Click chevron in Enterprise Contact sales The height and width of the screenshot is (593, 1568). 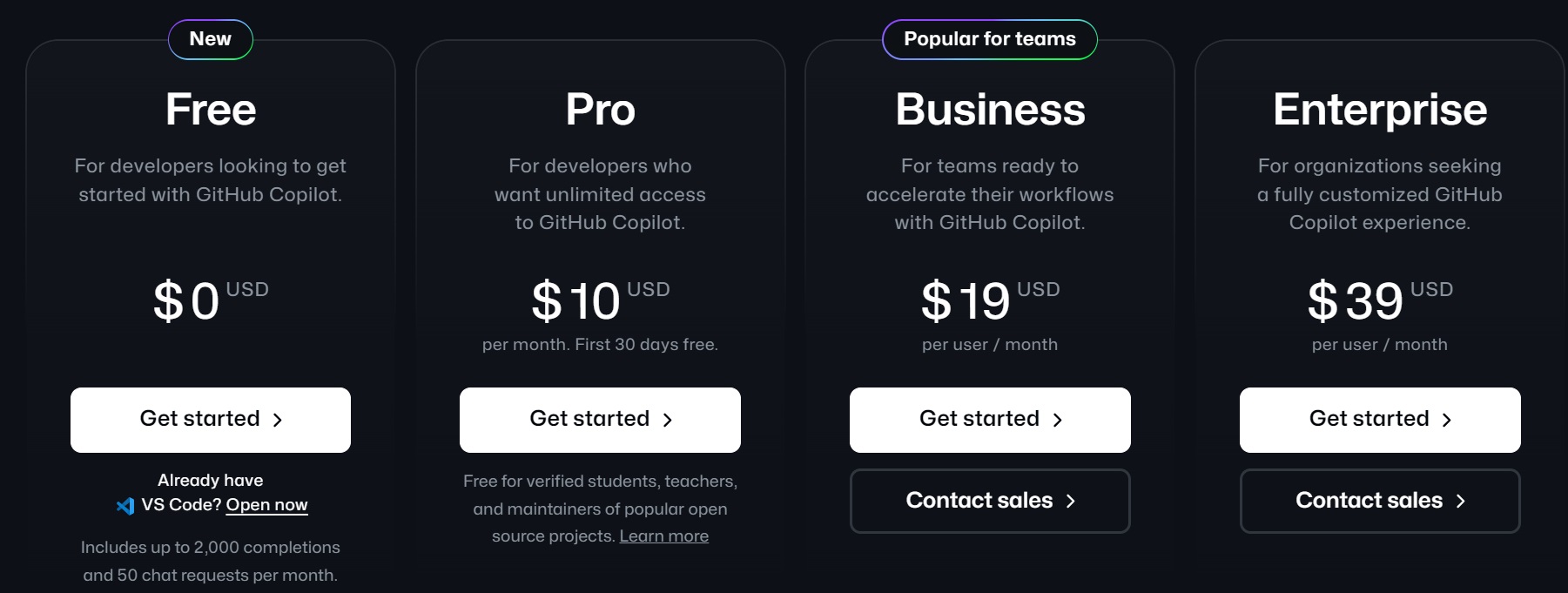click(1461, 501)
